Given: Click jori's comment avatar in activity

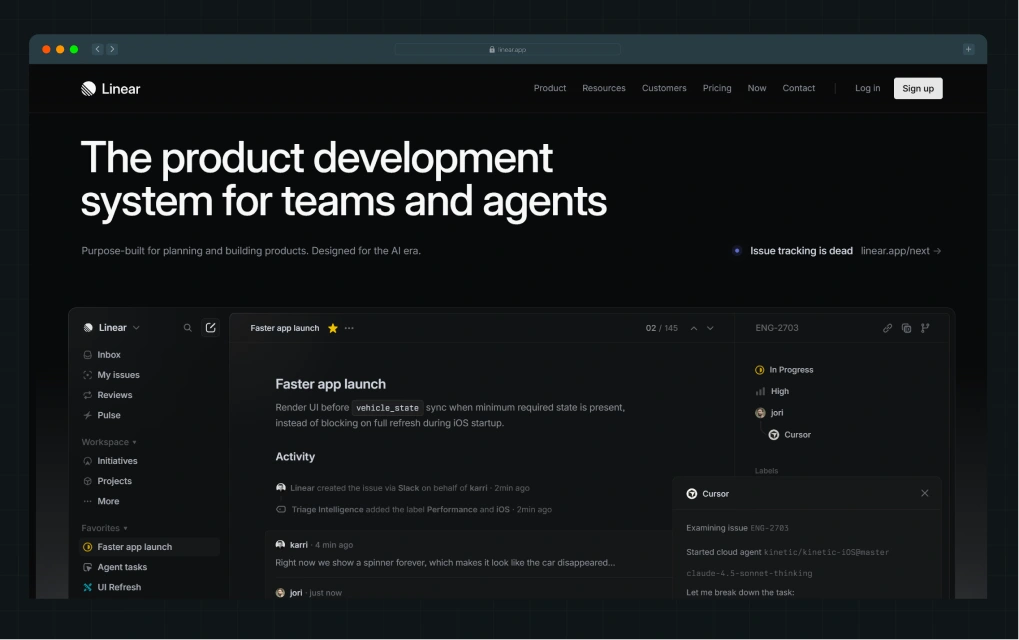Looking at the screenshot, I should click(x=280, y=593).
